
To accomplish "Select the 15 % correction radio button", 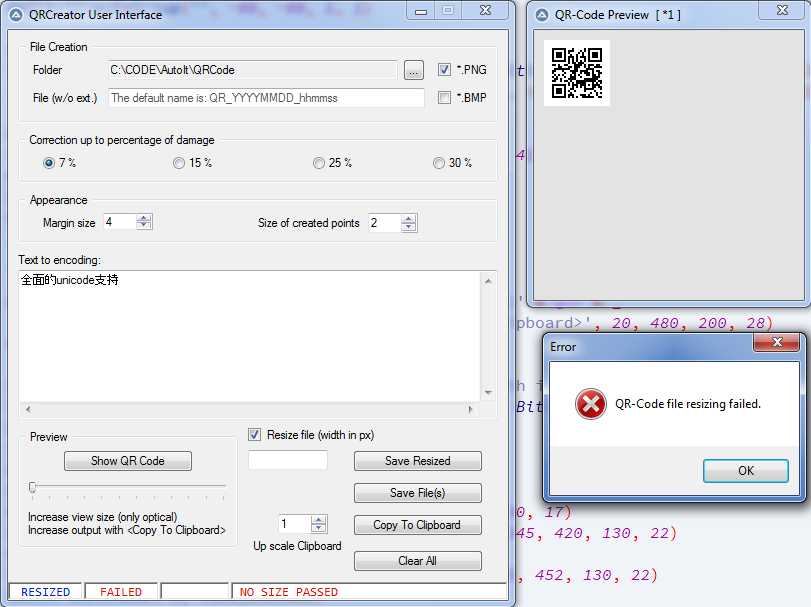I will pyautogui.click(x=179, y=163).
